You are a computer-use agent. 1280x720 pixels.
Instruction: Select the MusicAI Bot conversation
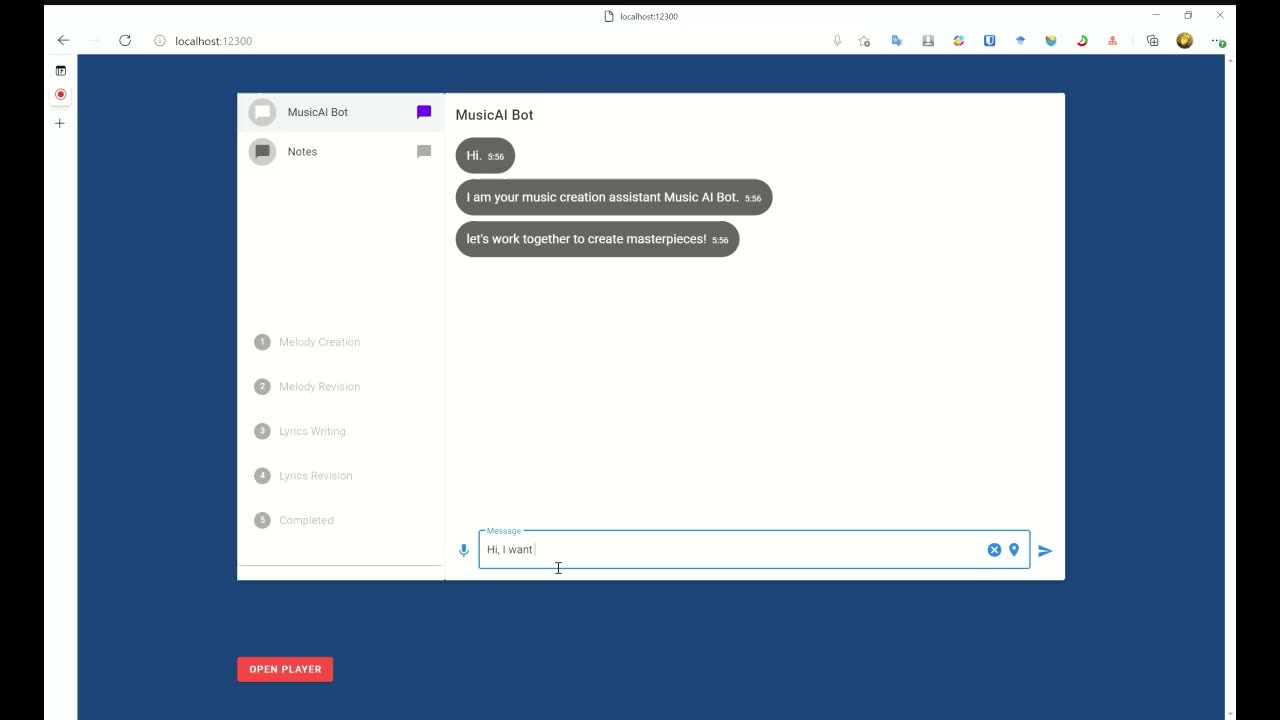coord(341,112)
